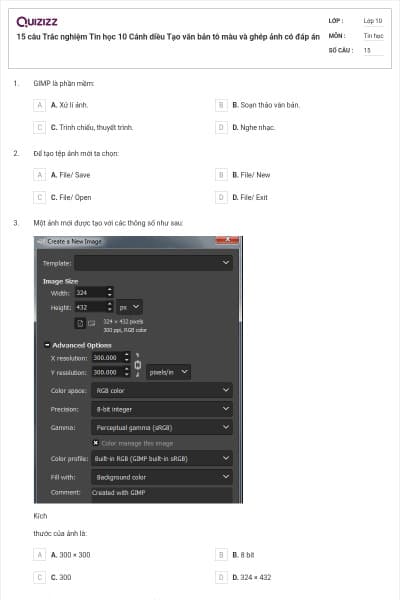Click the resolution chain link icon

[x=138, y=365]
